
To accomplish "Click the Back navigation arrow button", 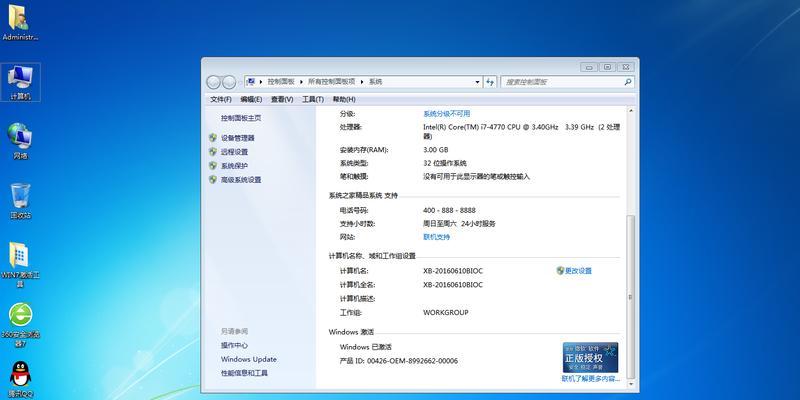I will 213,82.
